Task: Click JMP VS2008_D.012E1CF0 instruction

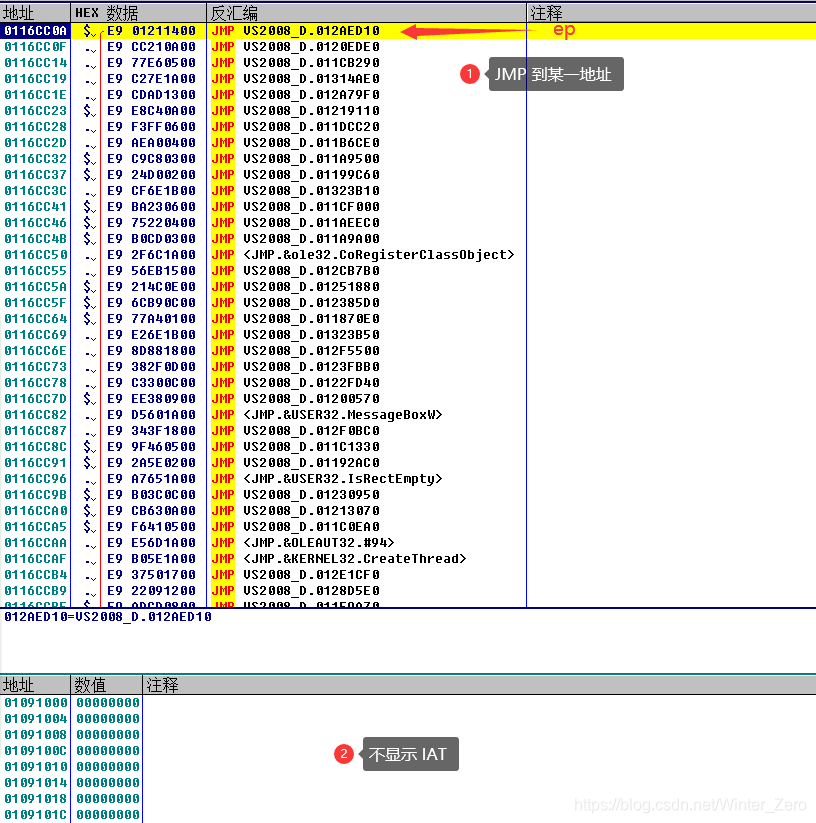Action: click(295, 575)
